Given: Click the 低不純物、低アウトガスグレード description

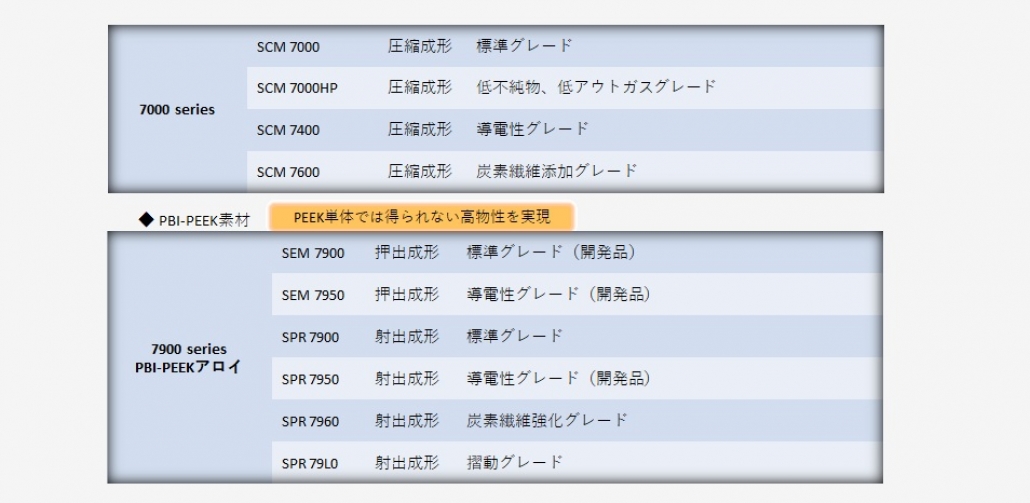Looking at the screenshot, I should 596,87.
